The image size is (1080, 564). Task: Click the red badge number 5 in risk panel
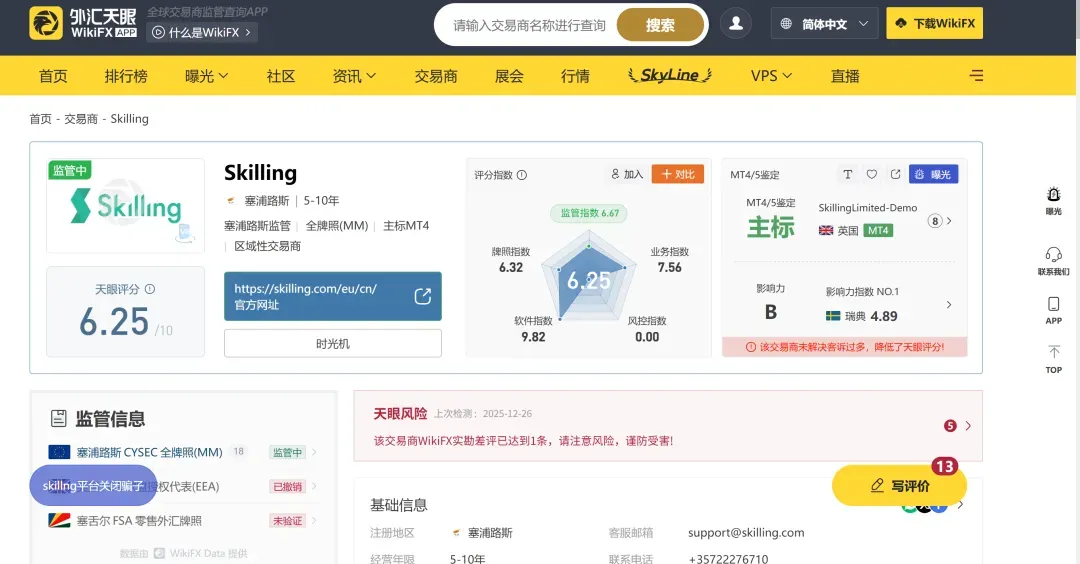point(950,426)
